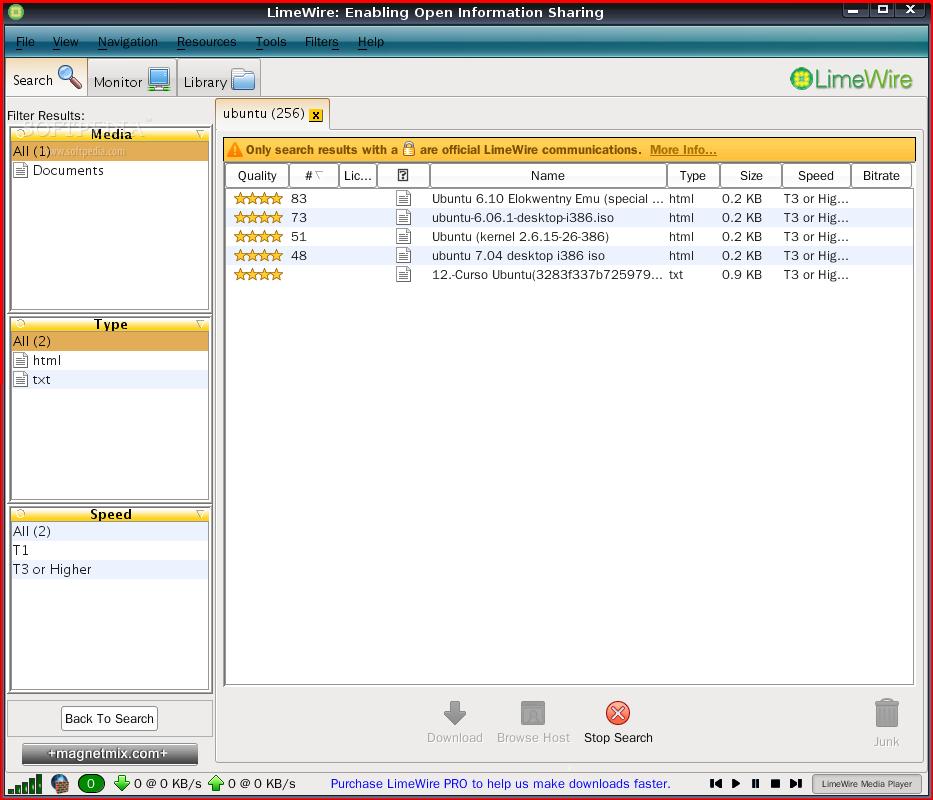Click the green upload speed arrow indicator
933x800 pixels.
tap(216, 783)
